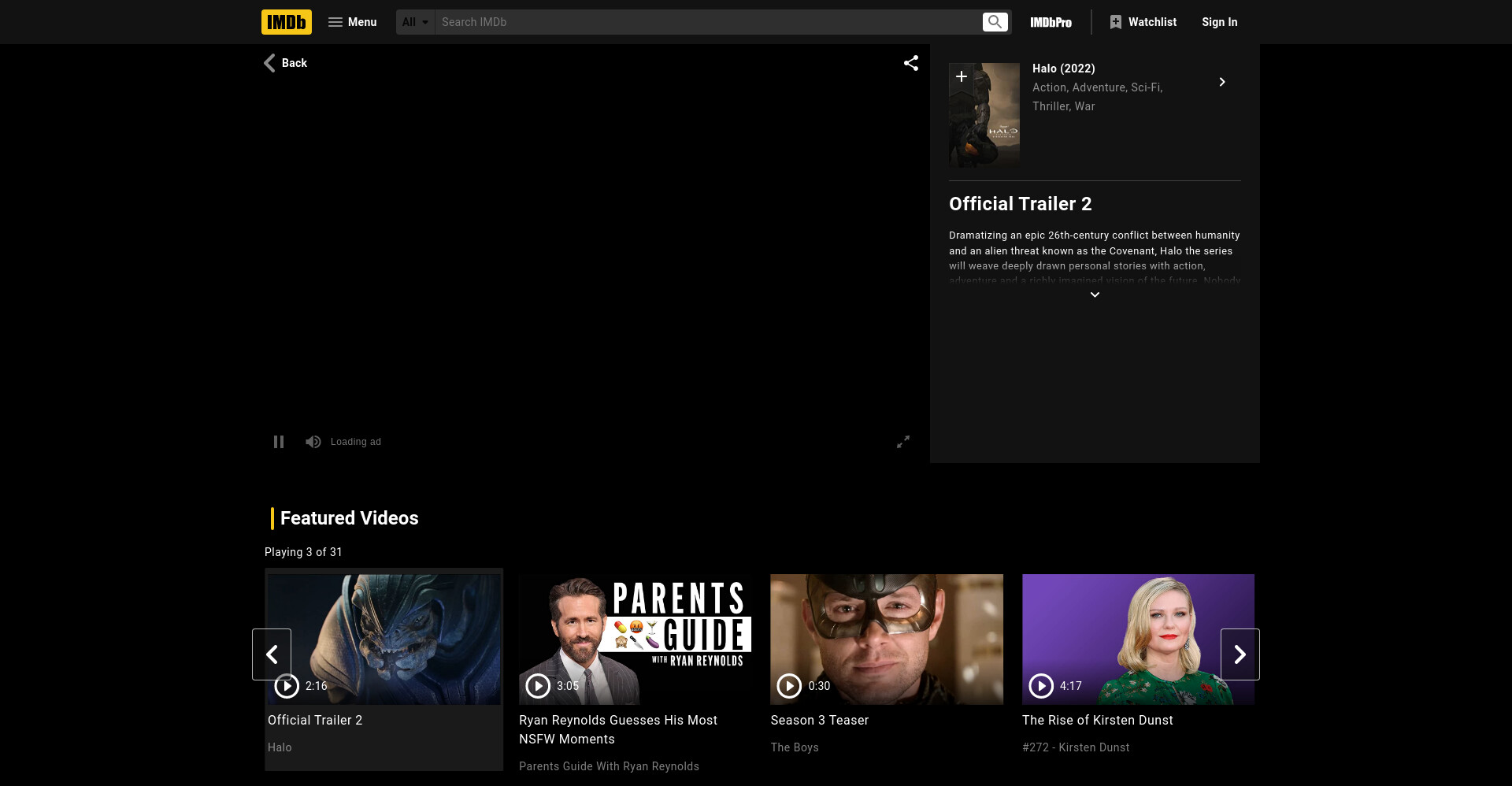The image size is (1512, 786).
Task: Show previous featured videos
Action: click(x=272, y=654)
